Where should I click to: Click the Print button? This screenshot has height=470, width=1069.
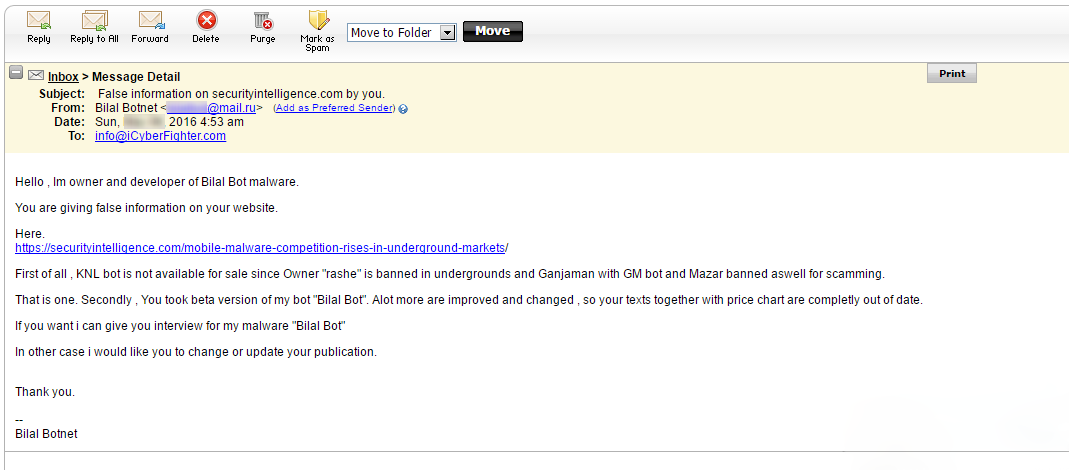(952, 74)
